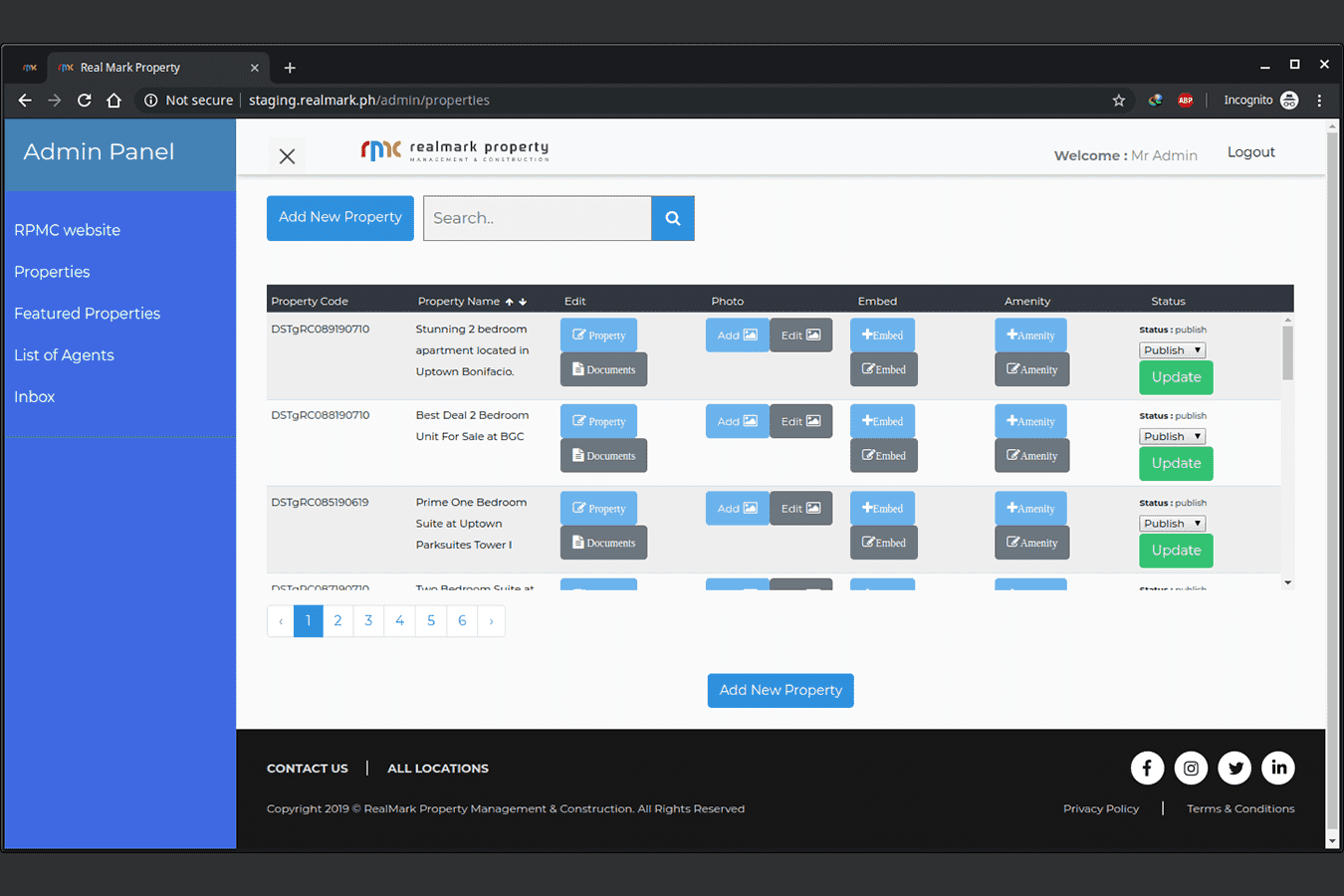The image size is (1344, 896).
Task: Go forward with browser forward arrow
Action: click(55, 100)
